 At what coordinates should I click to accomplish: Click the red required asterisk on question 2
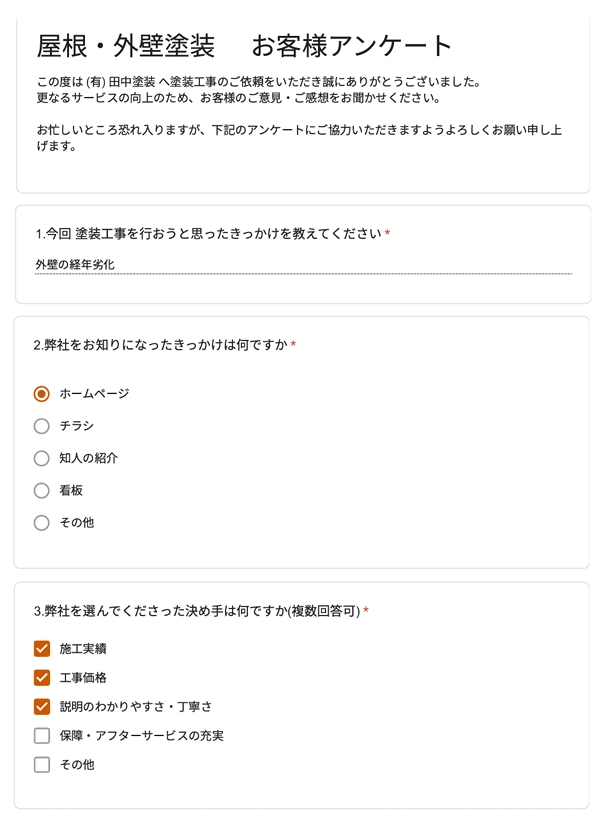(x=294, y=346)
